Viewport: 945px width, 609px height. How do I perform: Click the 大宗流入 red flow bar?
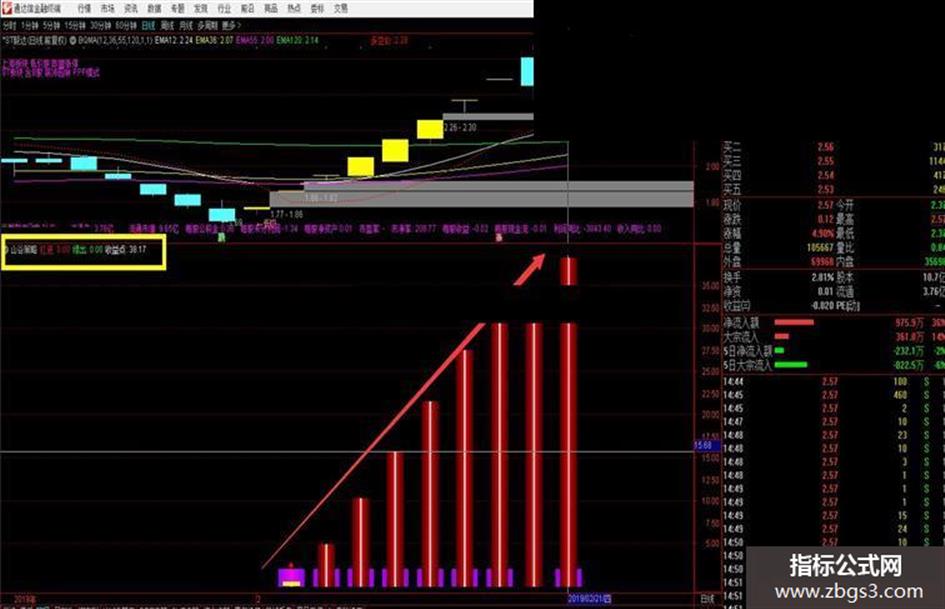pyautogui.click(x=782, y=336)
